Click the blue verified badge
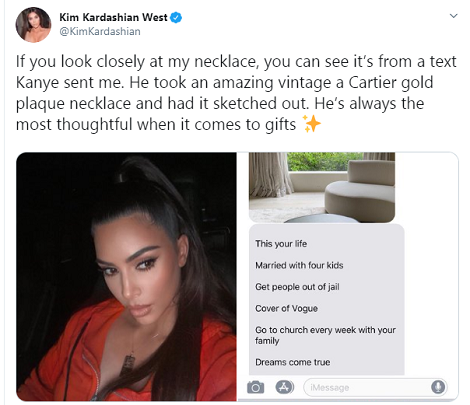Image resolution: width=470 pixels, height=405 pixels. tap(176, 17)
